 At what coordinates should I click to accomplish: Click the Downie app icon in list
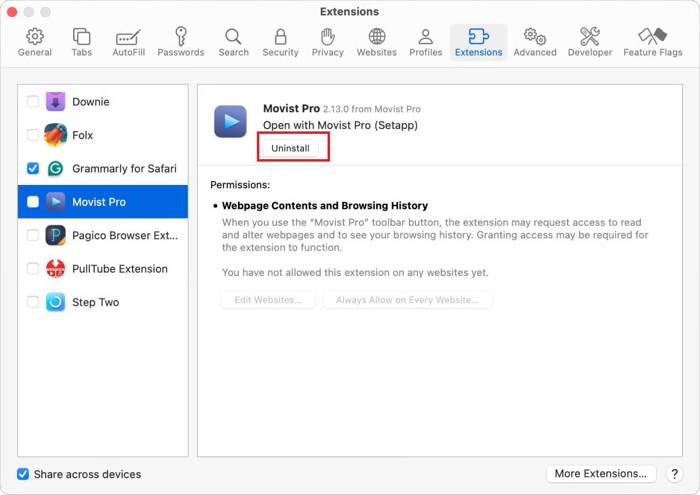coord(55,101)
